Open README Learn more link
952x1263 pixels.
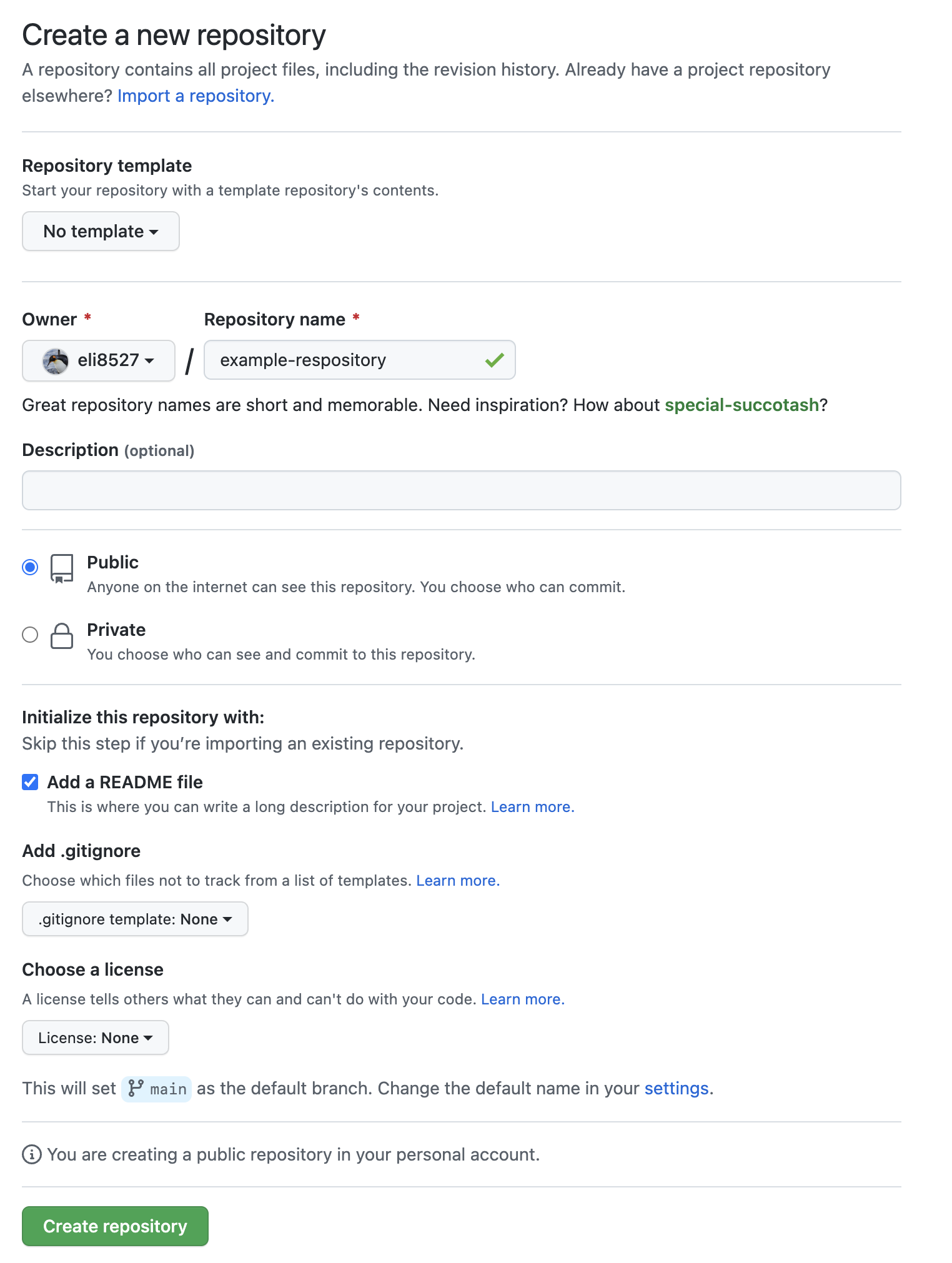pyautogui.click(x=532, y=807)
